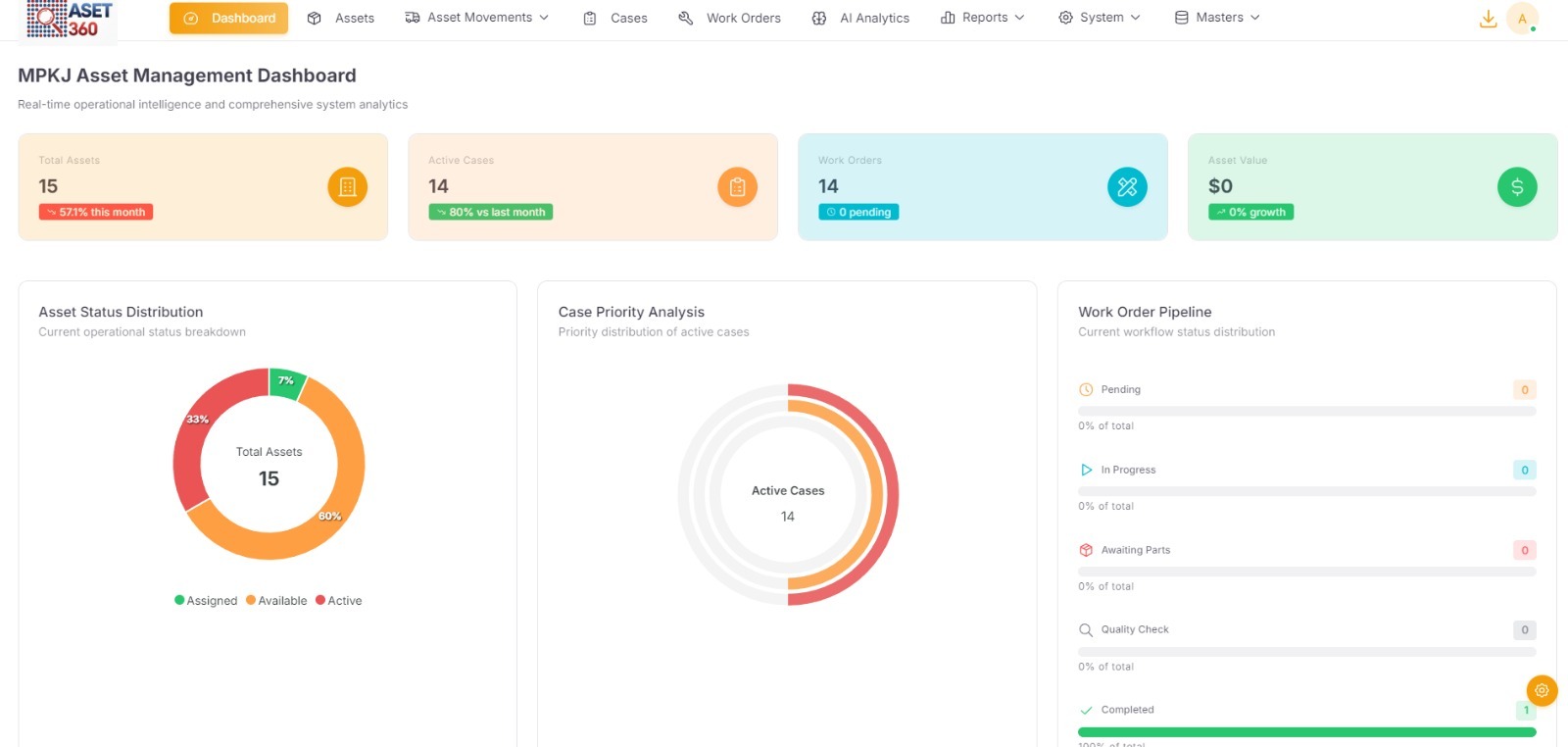Open the Masters dropdown menu
The height and width of the screenshot is (747, 1568).
(1217, 18)
